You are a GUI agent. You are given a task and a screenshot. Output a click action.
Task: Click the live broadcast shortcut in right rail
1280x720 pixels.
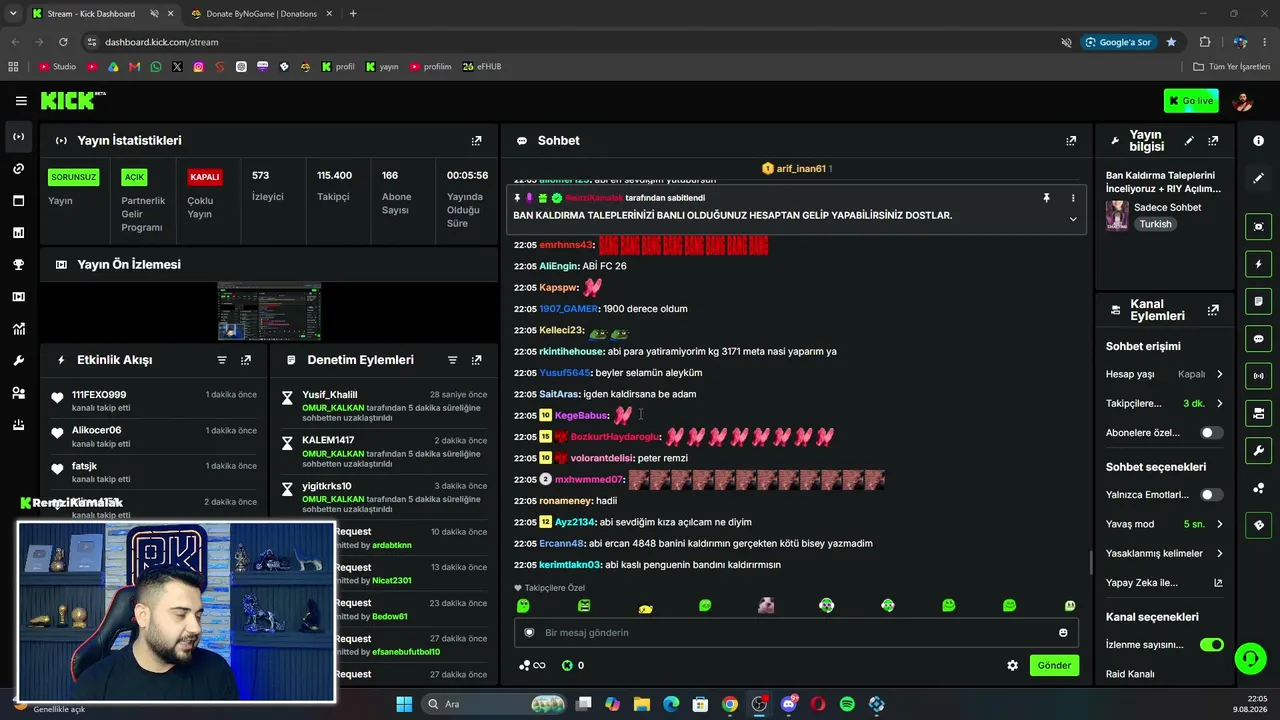click(1259, 376)
